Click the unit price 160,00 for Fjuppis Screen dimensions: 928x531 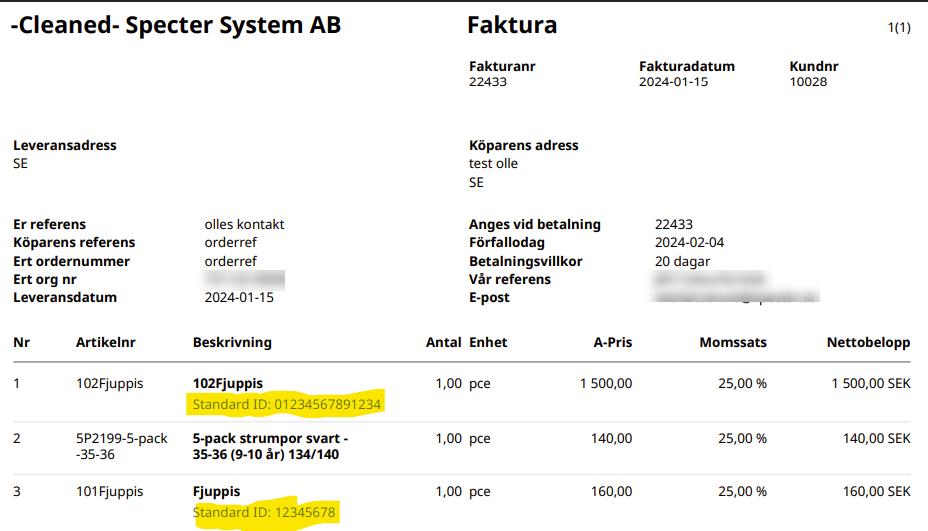(610, 491)
